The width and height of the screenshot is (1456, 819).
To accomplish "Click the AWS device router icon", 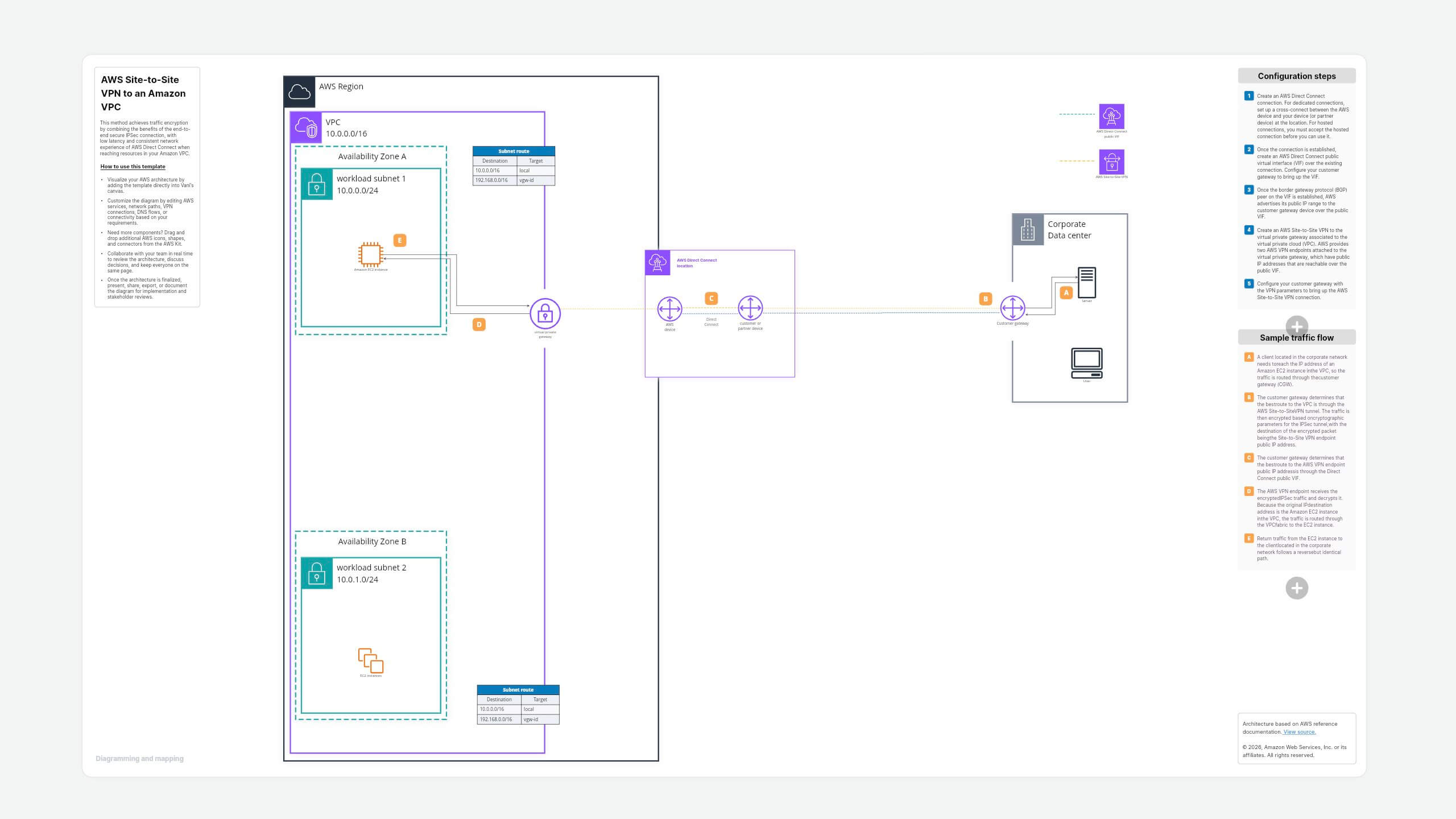I will click(x=669, y=309).
